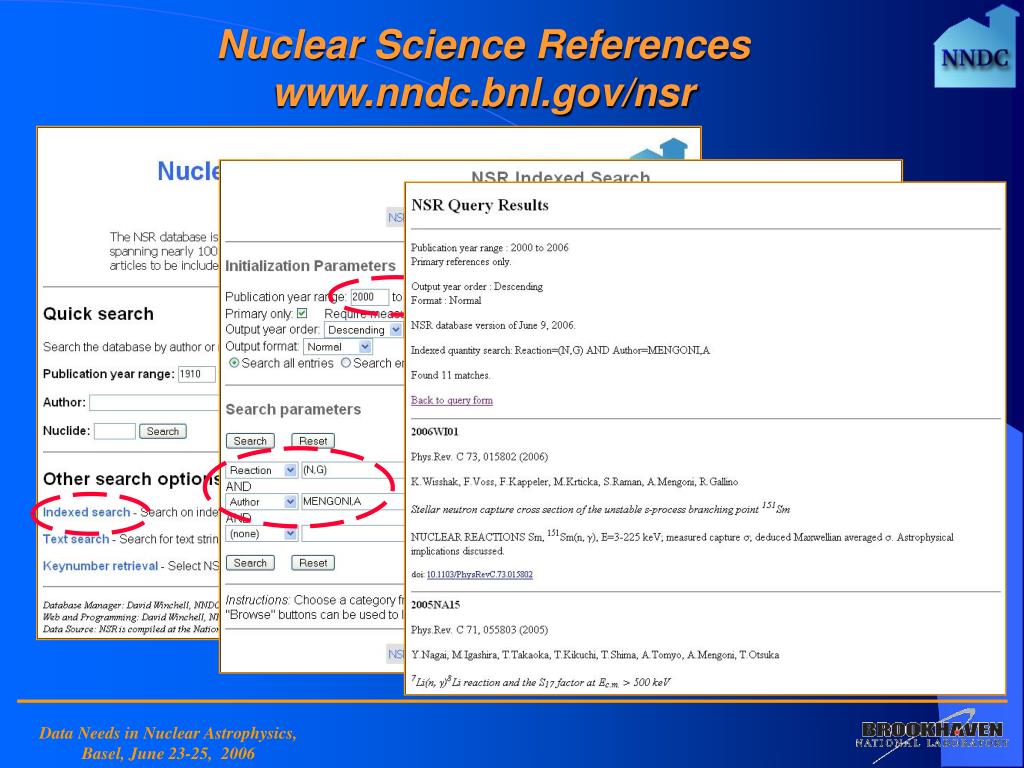
Task: Focus the Author input in Quick search
Action: 155,402
